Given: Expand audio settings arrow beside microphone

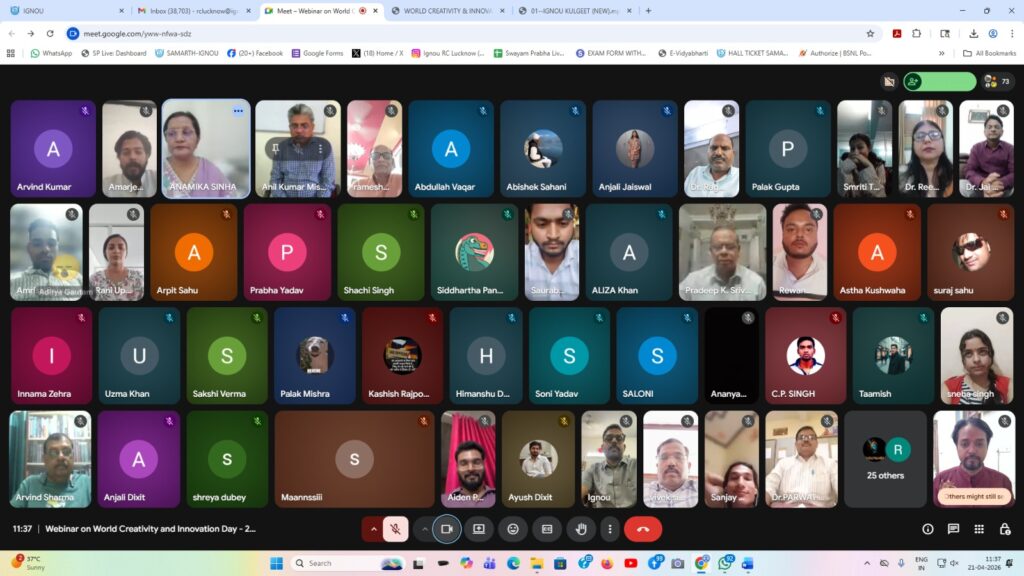Looking at the screenshot, I should click(373, 529).
